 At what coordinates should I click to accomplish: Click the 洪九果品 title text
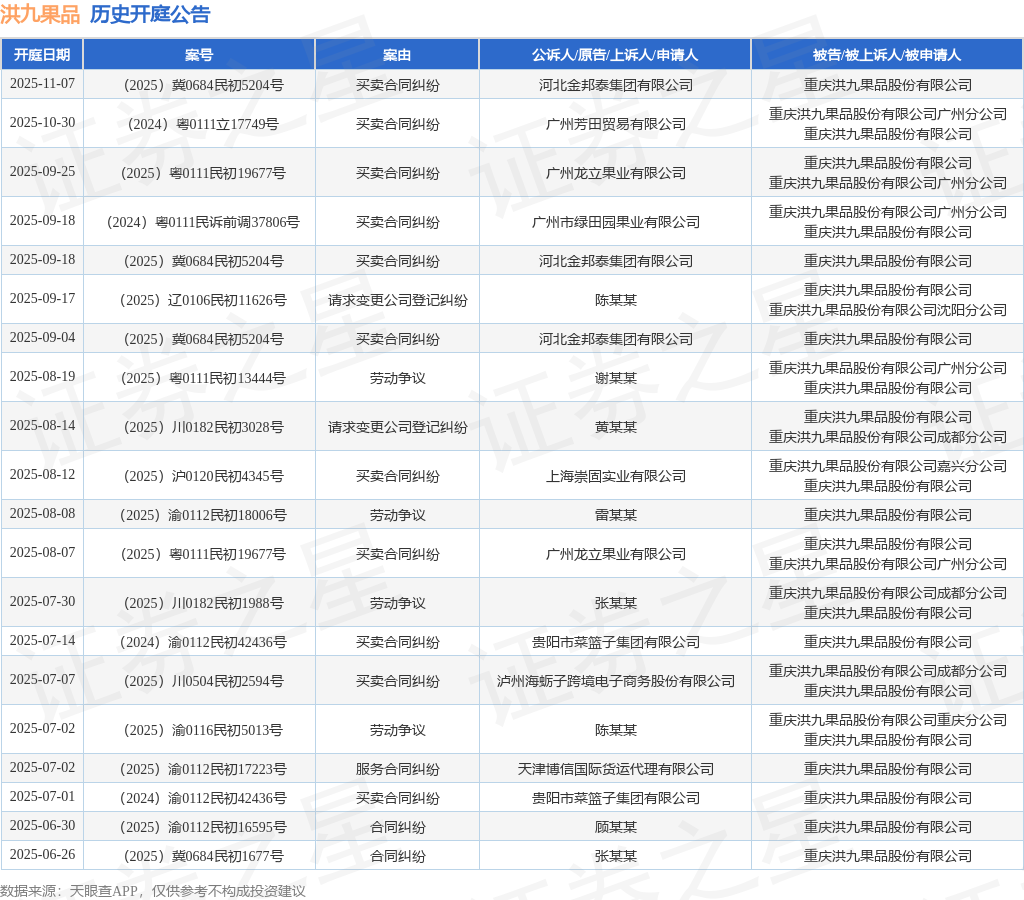pos(40,14)
